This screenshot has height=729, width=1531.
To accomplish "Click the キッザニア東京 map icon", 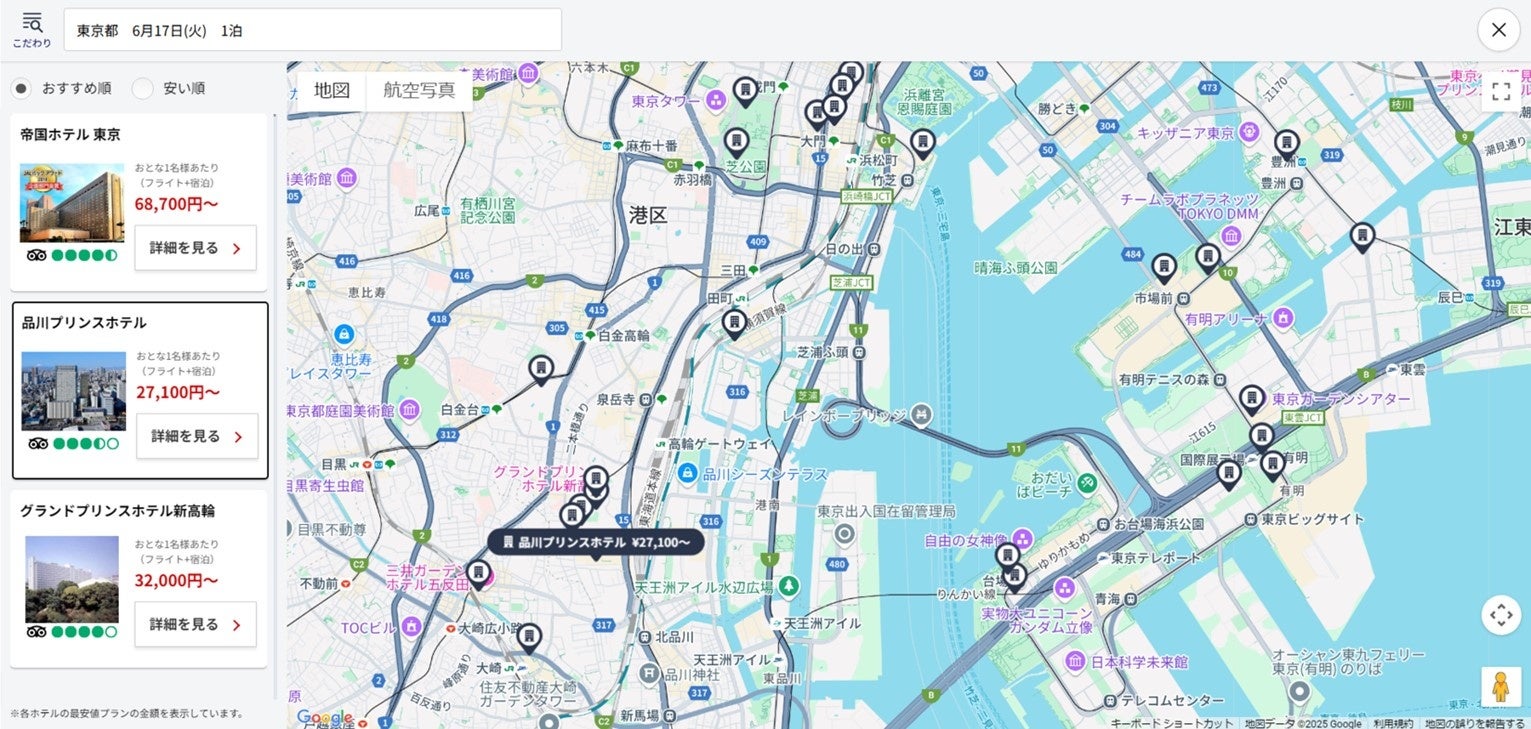I will [x=1248, y=132].
